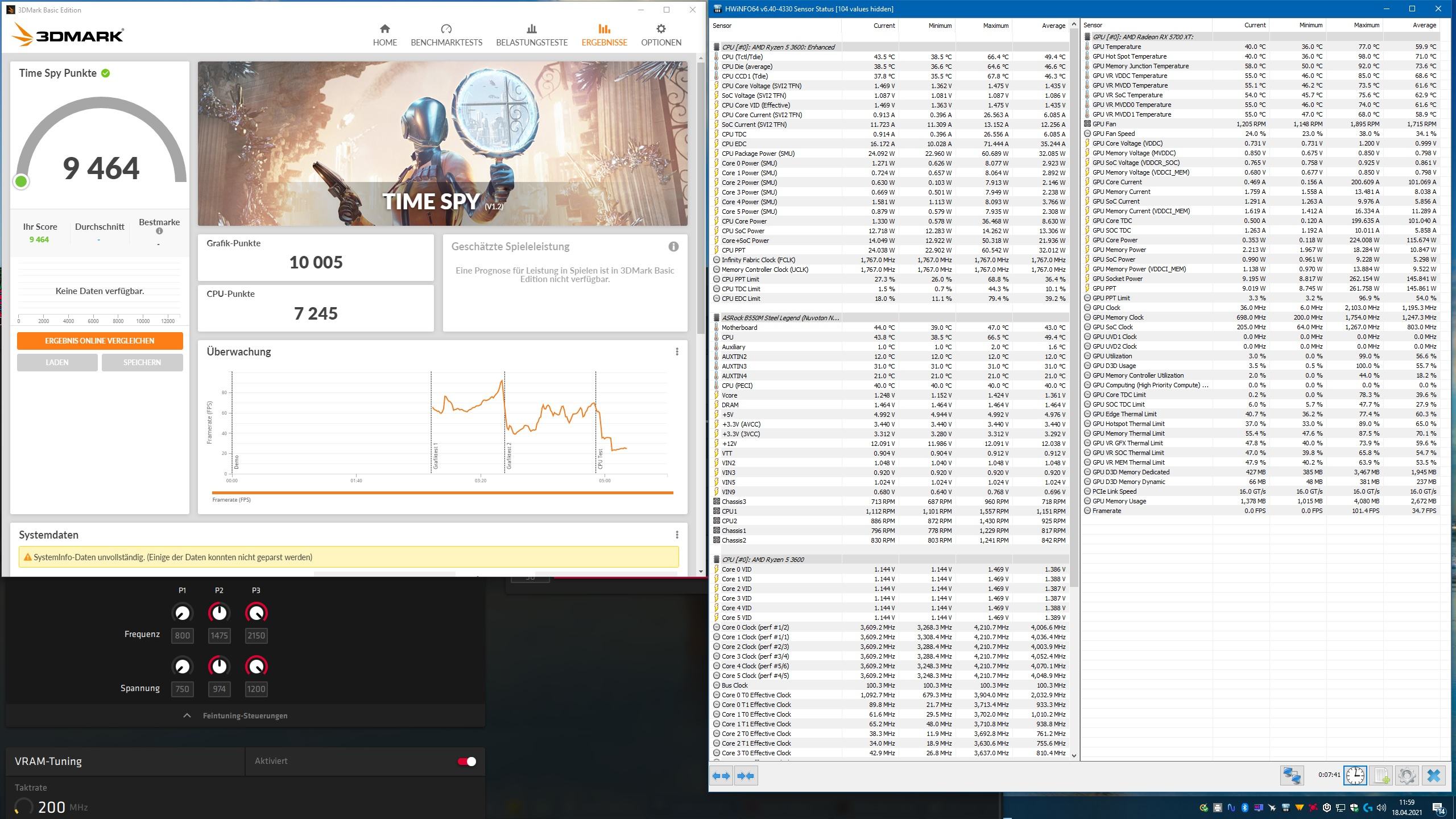Click the HWiNFO left pane vertical scrollbar

tap(1074, 307)
